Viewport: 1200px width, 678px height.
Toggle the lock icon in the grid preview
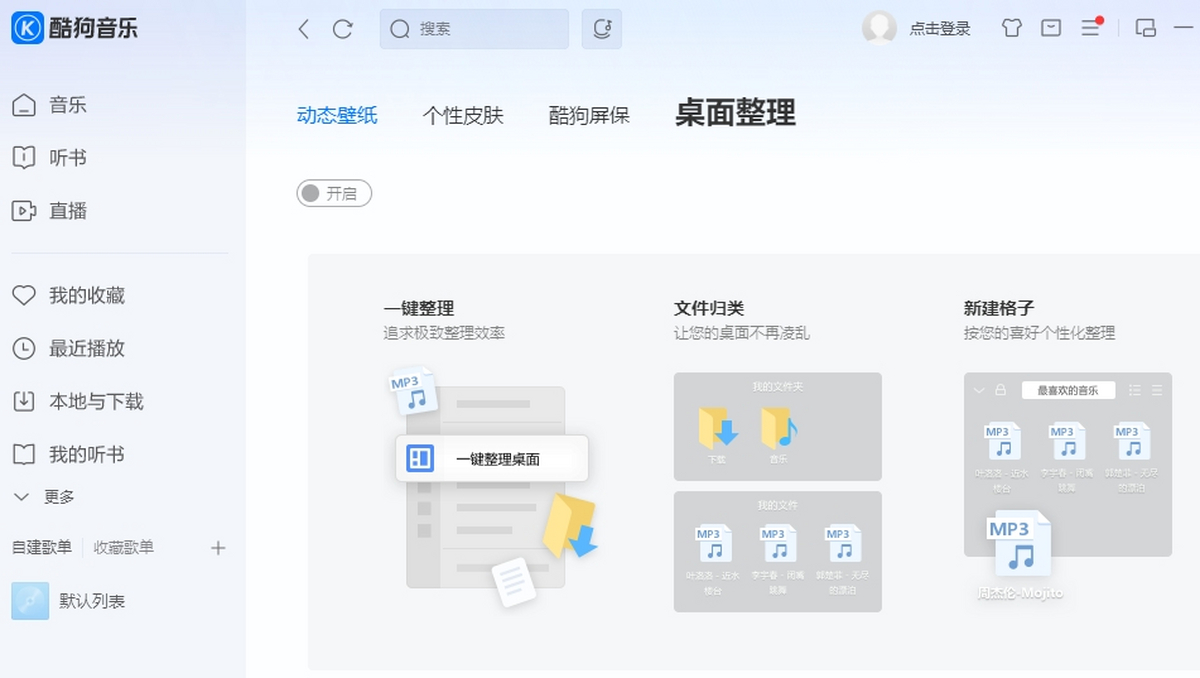[1001, 390]
